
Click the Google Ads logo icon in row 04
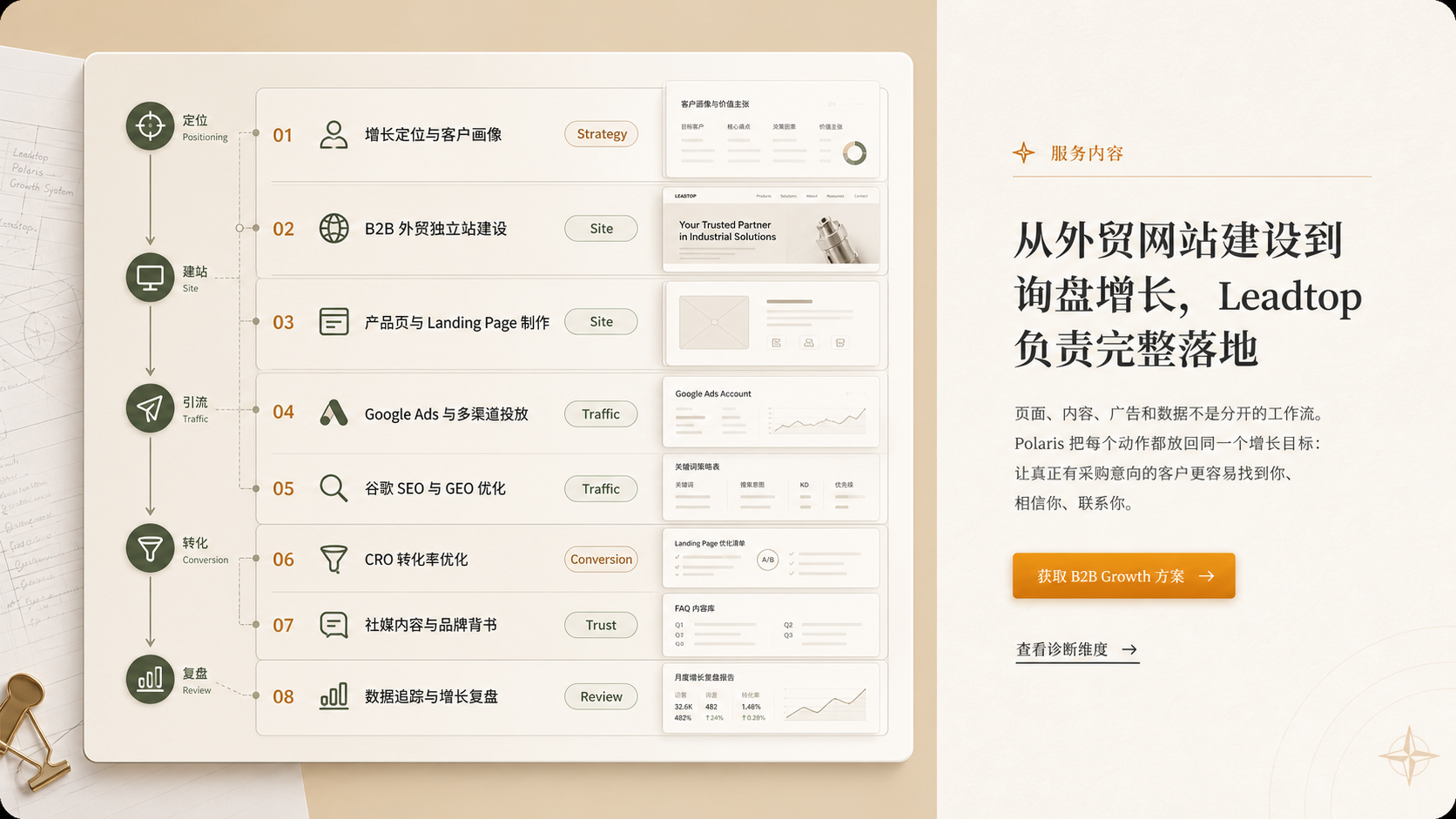(334, 413)
